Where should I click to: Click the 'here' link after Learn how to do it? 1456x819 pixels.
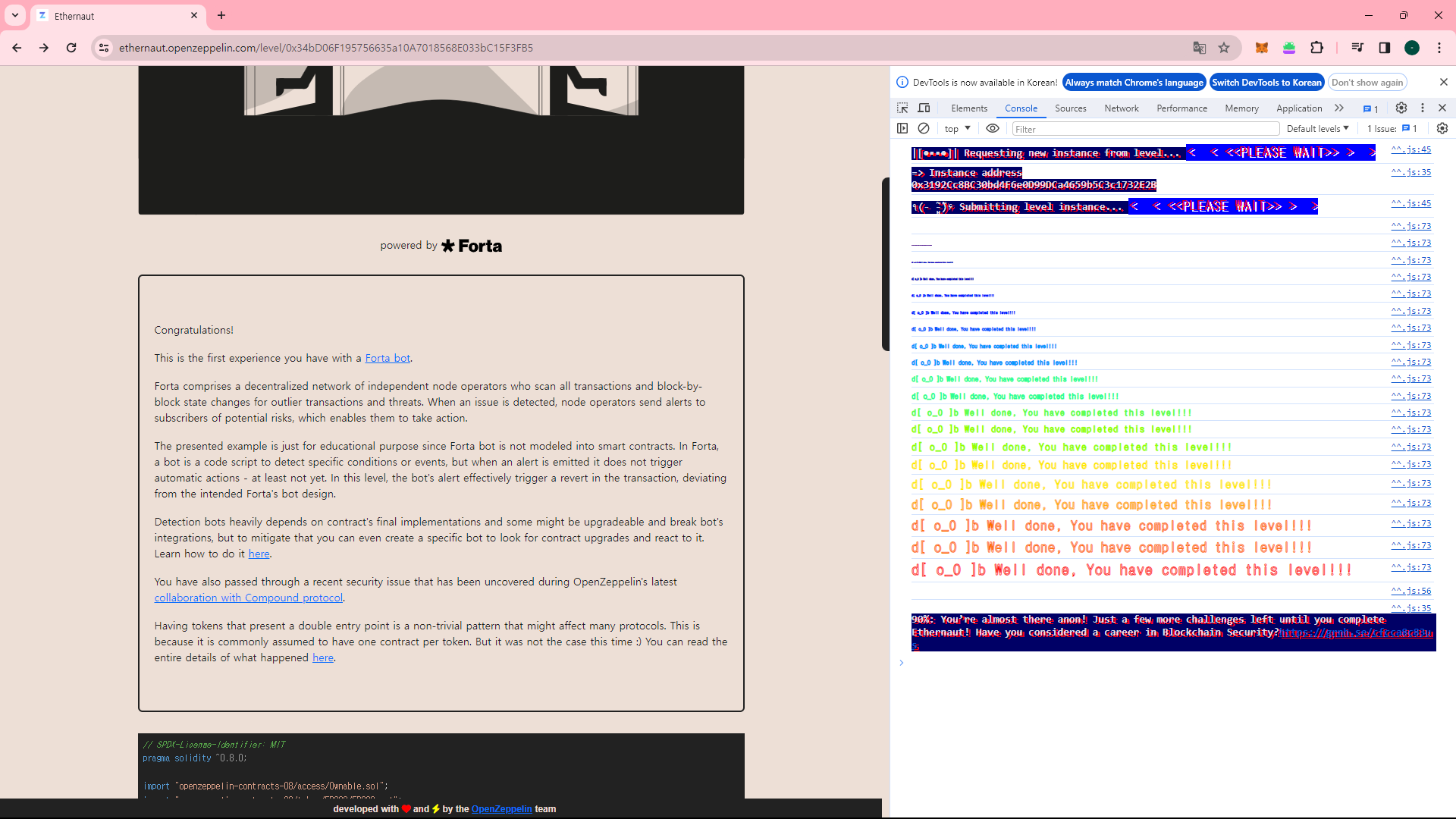click(259, 554)
